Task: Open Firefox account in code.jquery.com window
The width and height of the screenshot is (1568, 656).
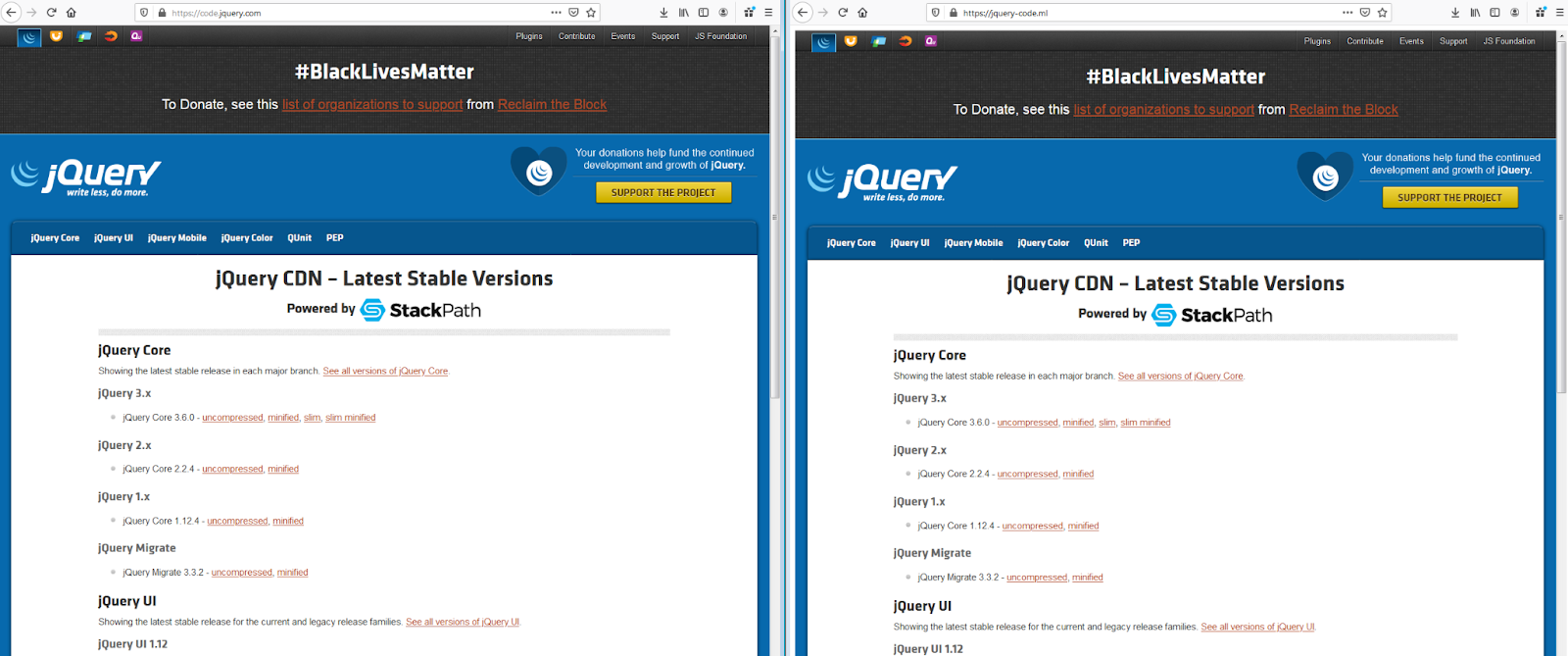Action: (x=723, y=13)
